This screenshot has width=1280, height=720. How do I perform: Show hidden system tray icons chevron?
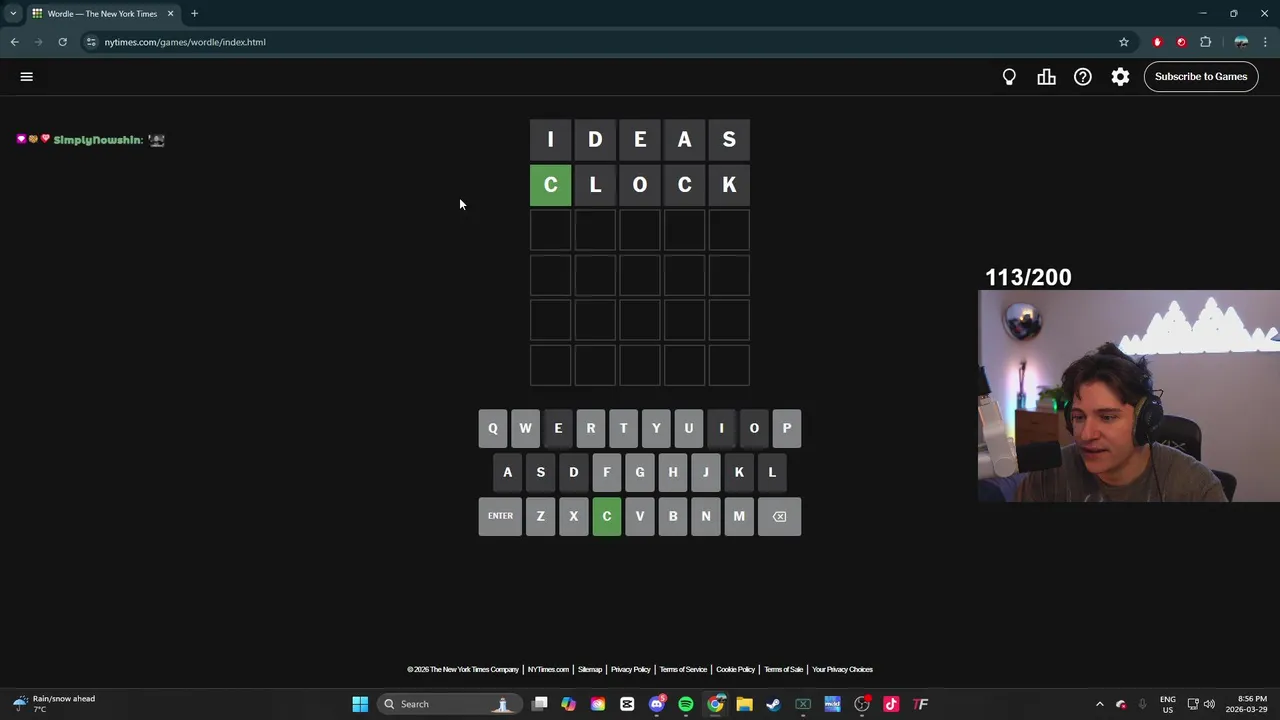click(1099, 704)
